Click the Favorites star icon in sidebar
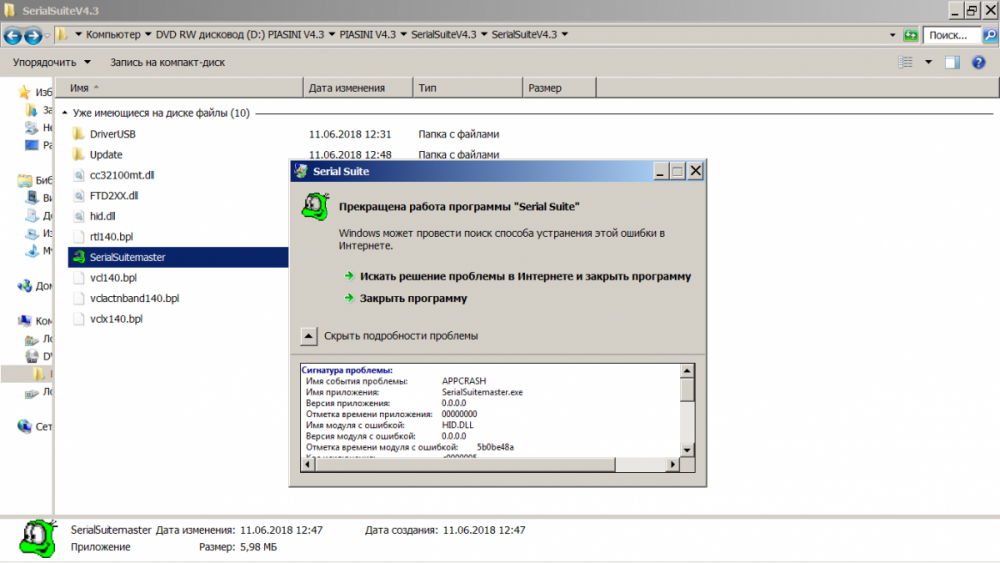 24,92
